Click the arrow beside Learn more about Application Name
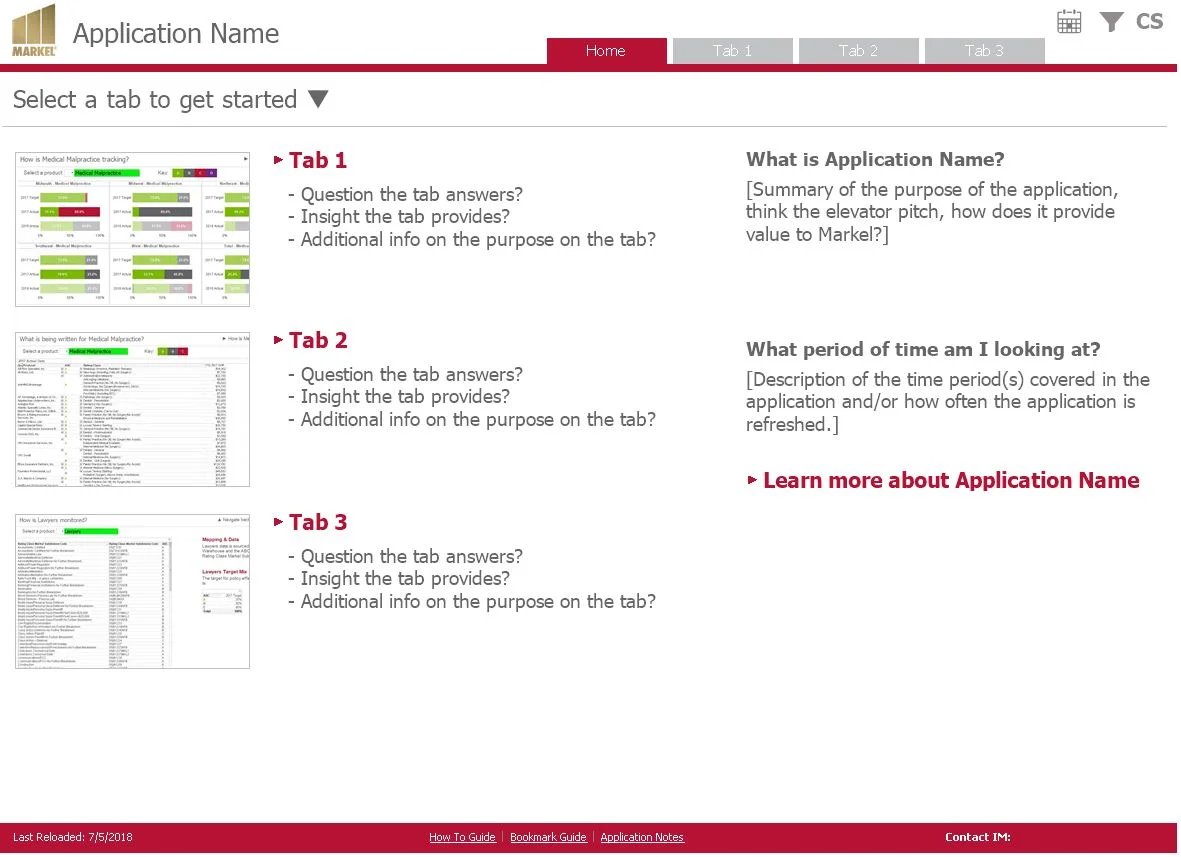Screen dimensions: 1181x857 click(x=751, y=481)
